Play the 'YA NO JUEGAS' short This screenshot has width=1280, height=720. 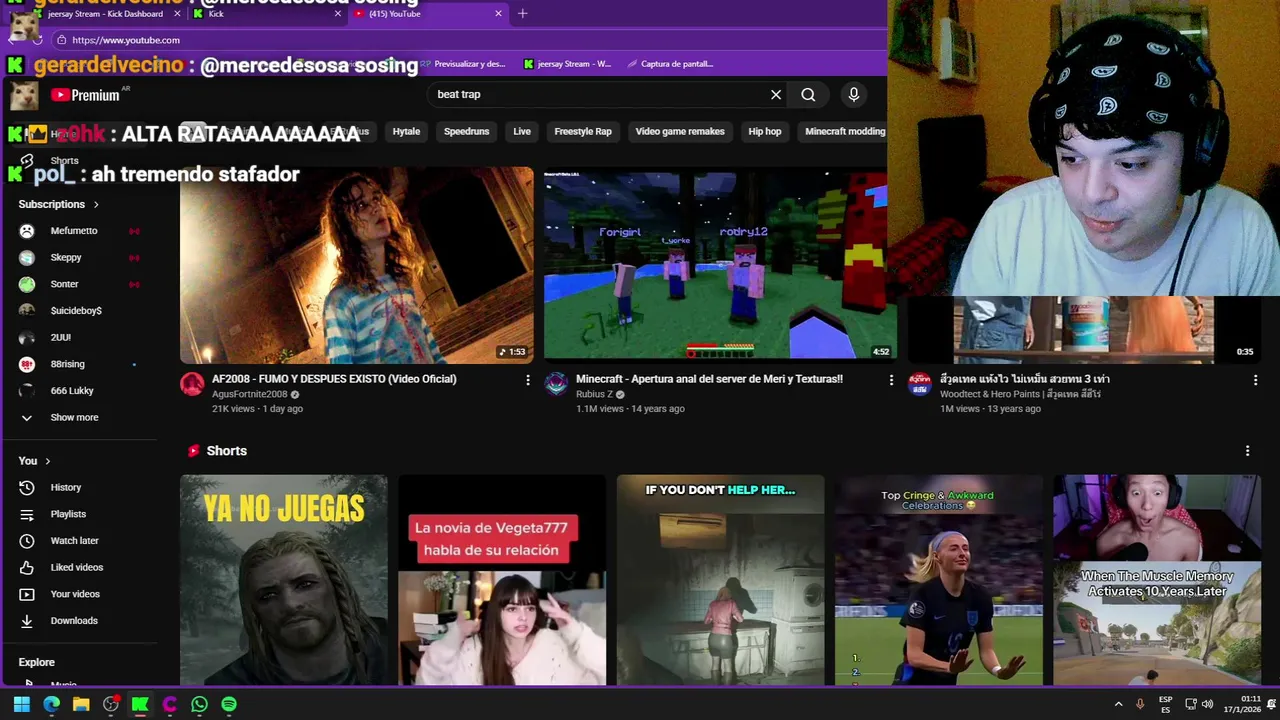coord(284,581)
